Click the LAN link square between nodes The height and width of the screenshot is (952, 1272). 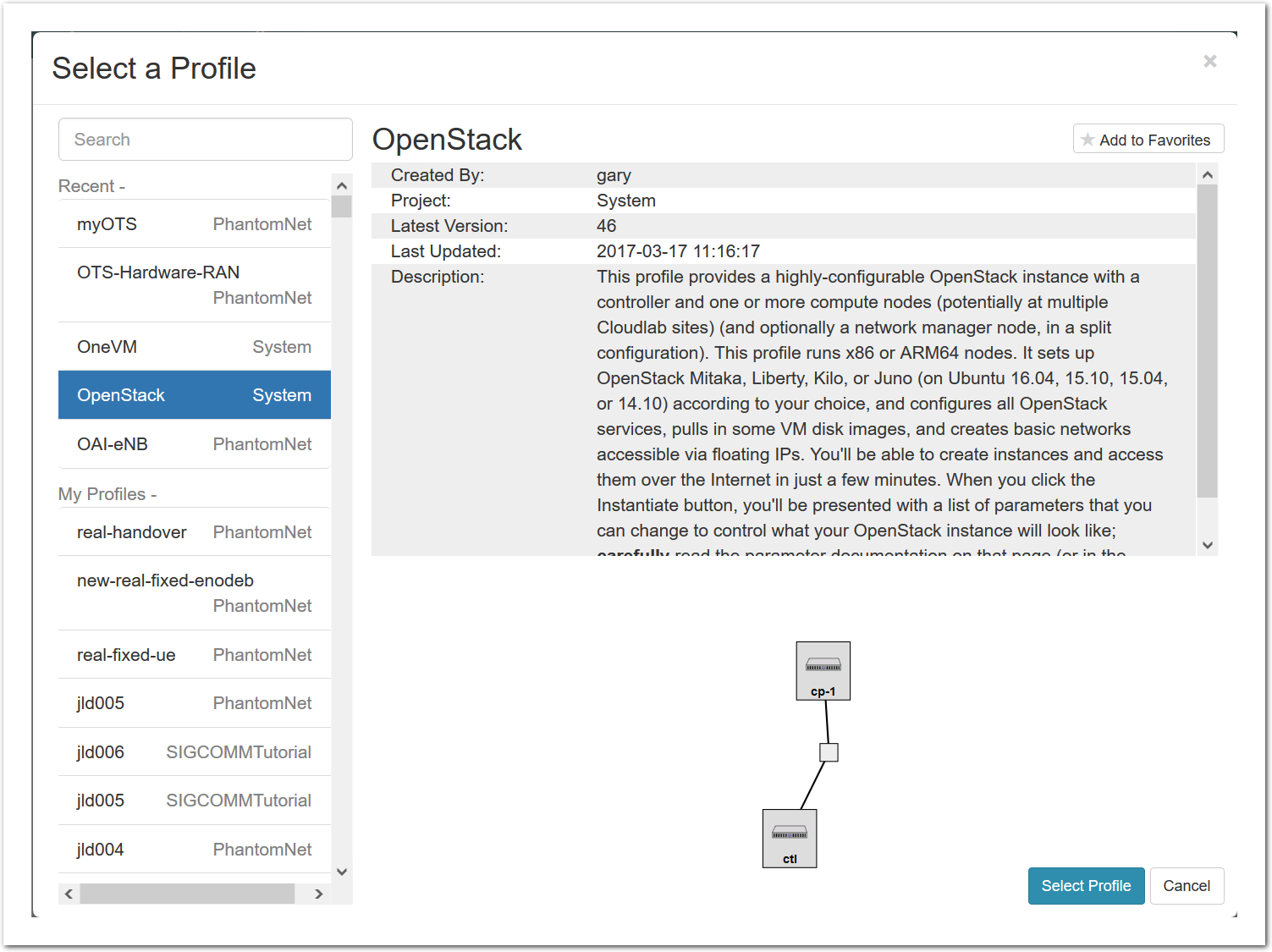829,752
